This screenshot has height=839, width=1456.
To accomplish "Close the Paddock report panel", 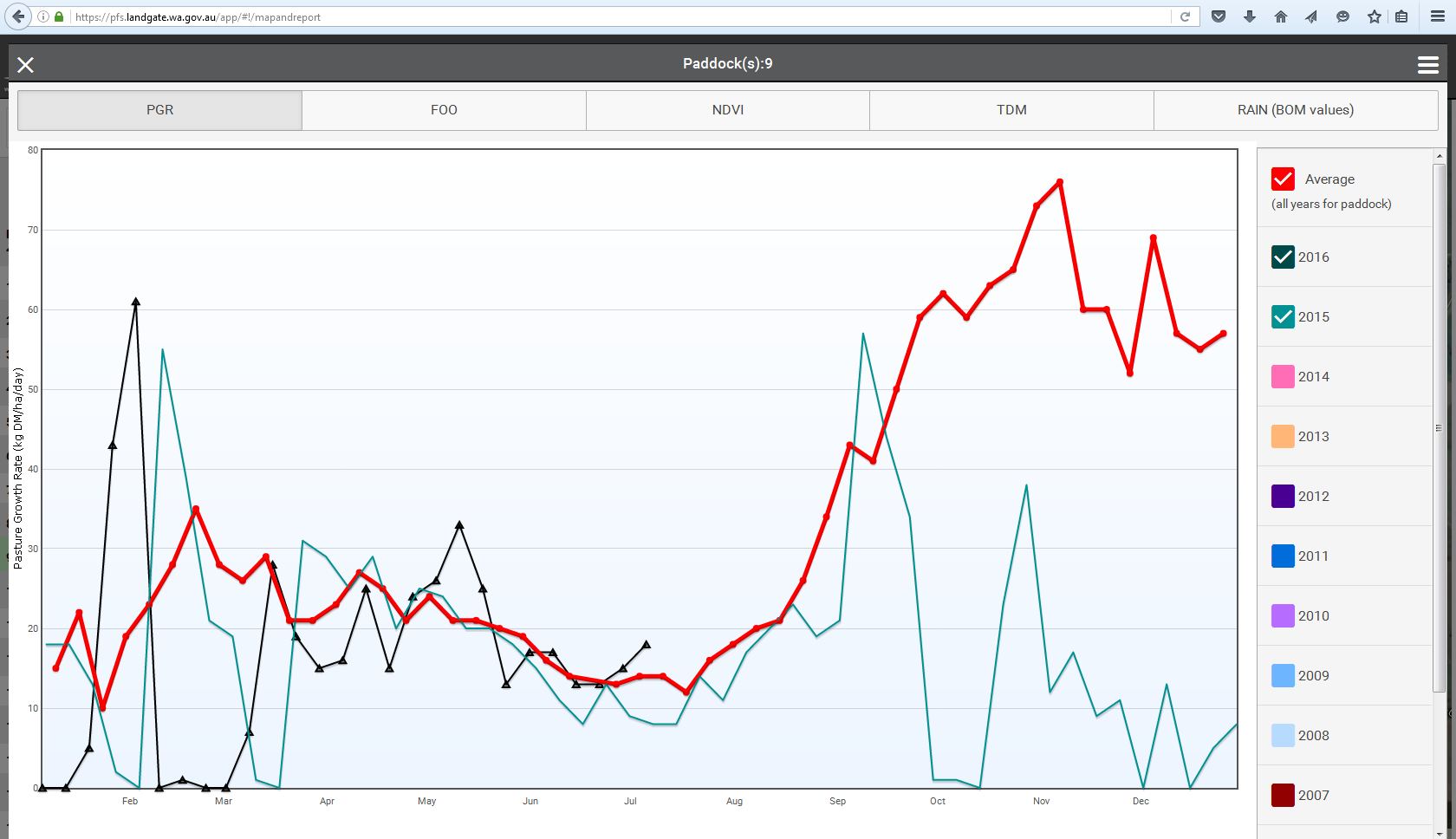I will 25,65.
